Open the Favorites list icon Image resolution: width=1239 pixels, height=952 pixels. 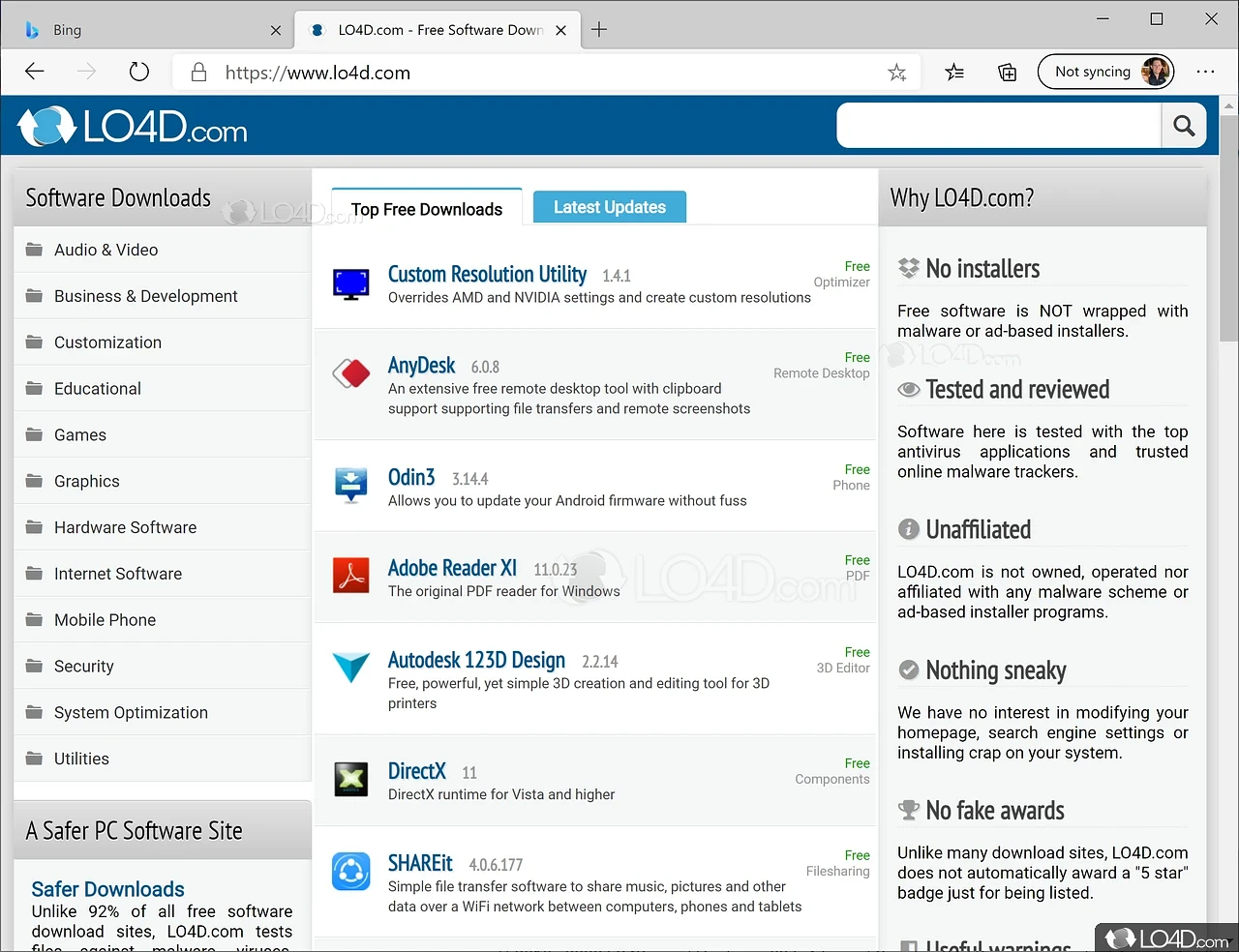click(954, 72)
